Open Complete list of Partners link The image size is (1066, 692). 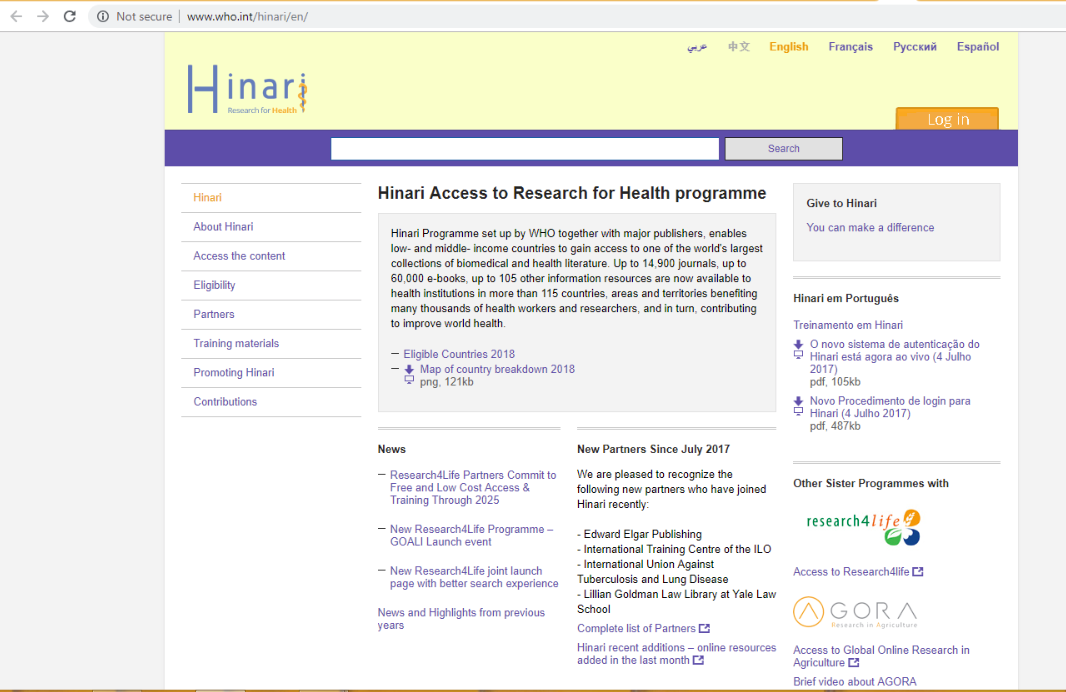coord(636,629)
